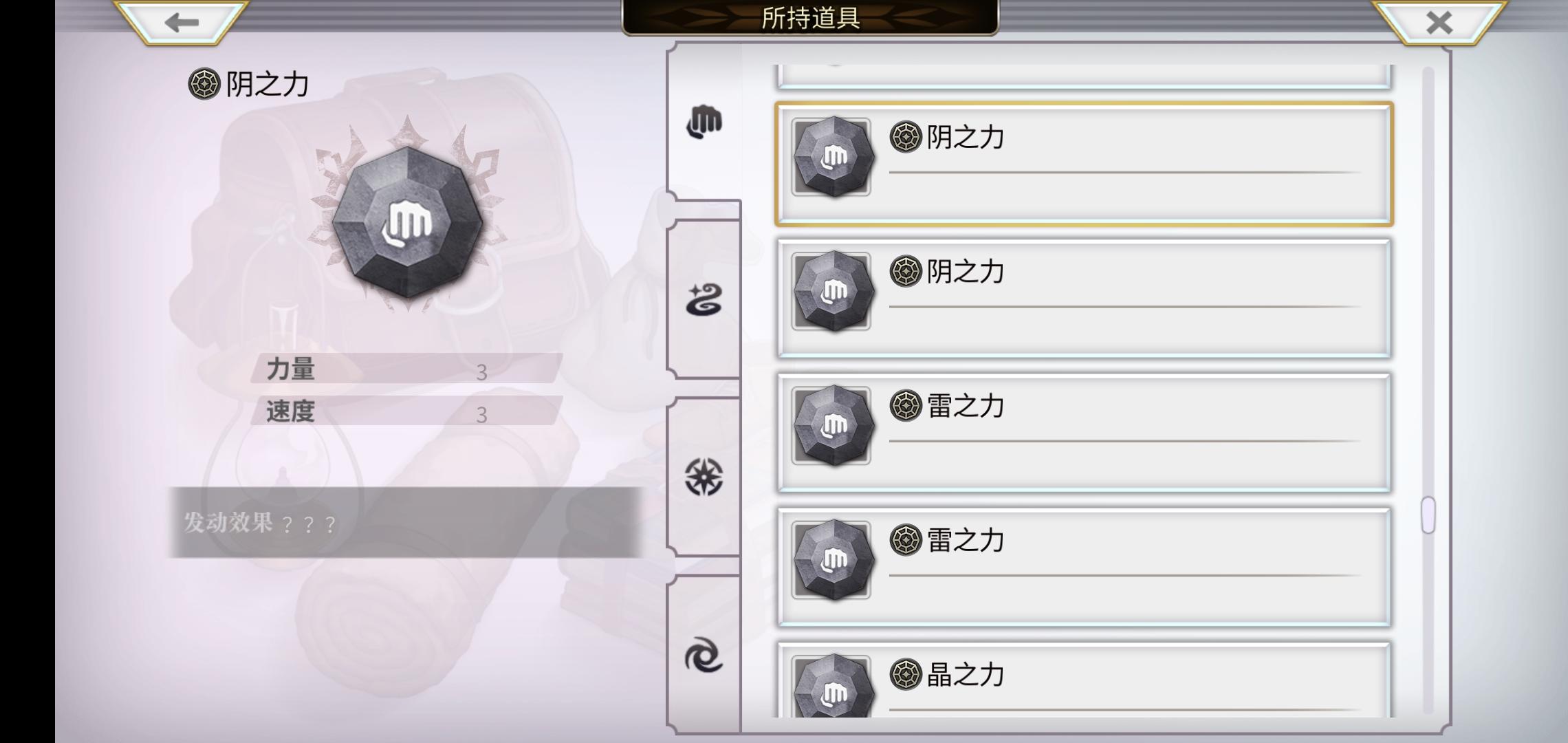The width and height of the screenshot is (1568, 743).
Task: Open the fist power category tab
Action: [704, 122]
